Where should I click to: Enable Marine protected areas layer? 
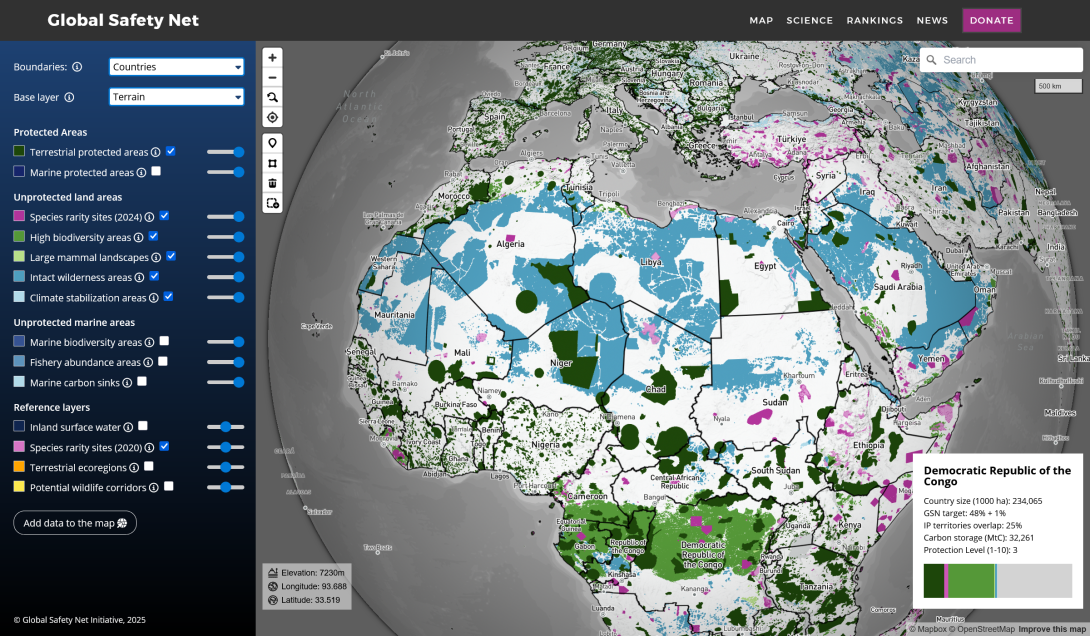[156, 171]
